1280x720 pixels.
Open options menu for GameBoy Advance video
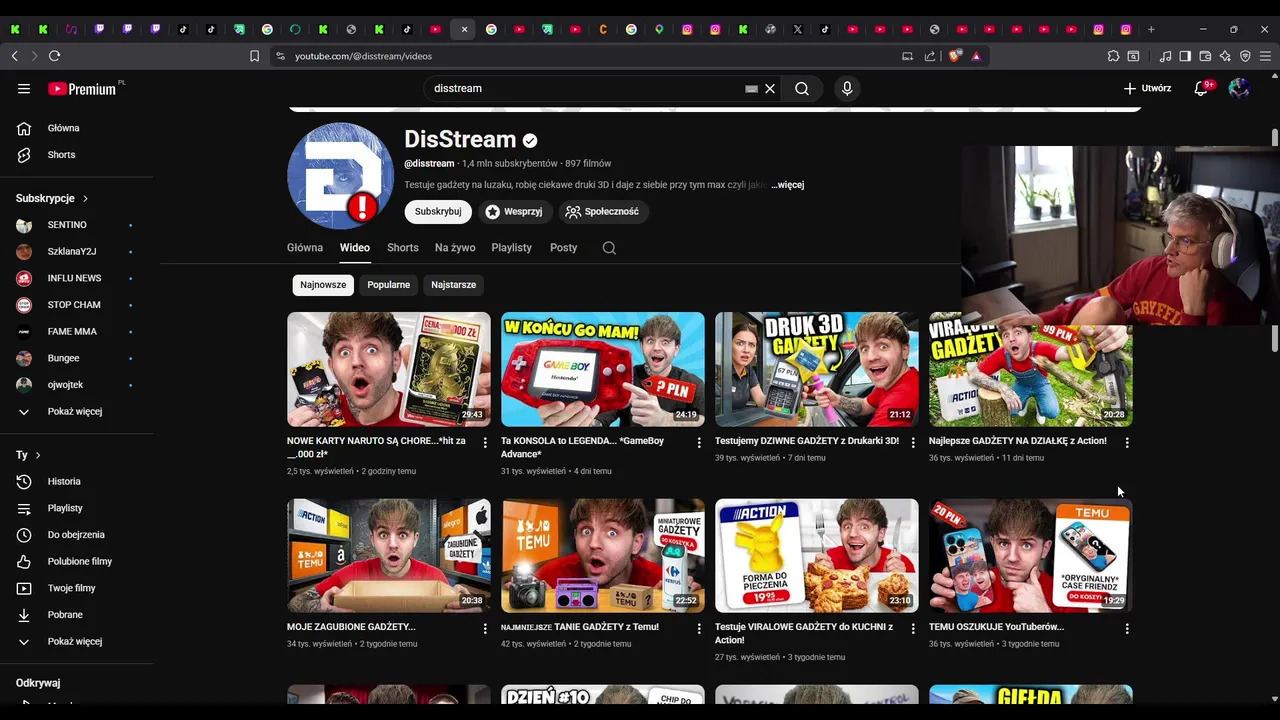(699, 442)
